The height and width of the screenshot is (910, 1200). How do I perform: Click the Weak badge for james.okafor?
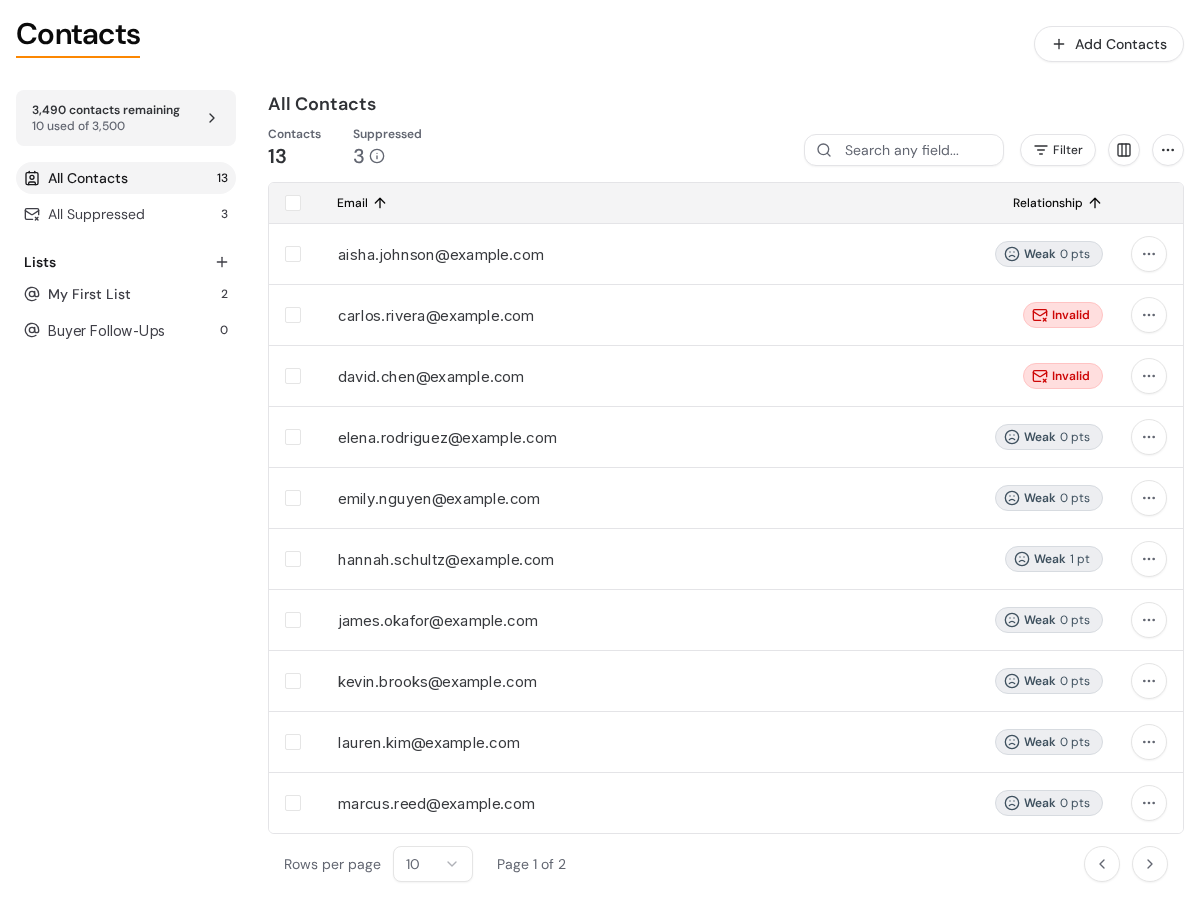tap(1049, 620)
